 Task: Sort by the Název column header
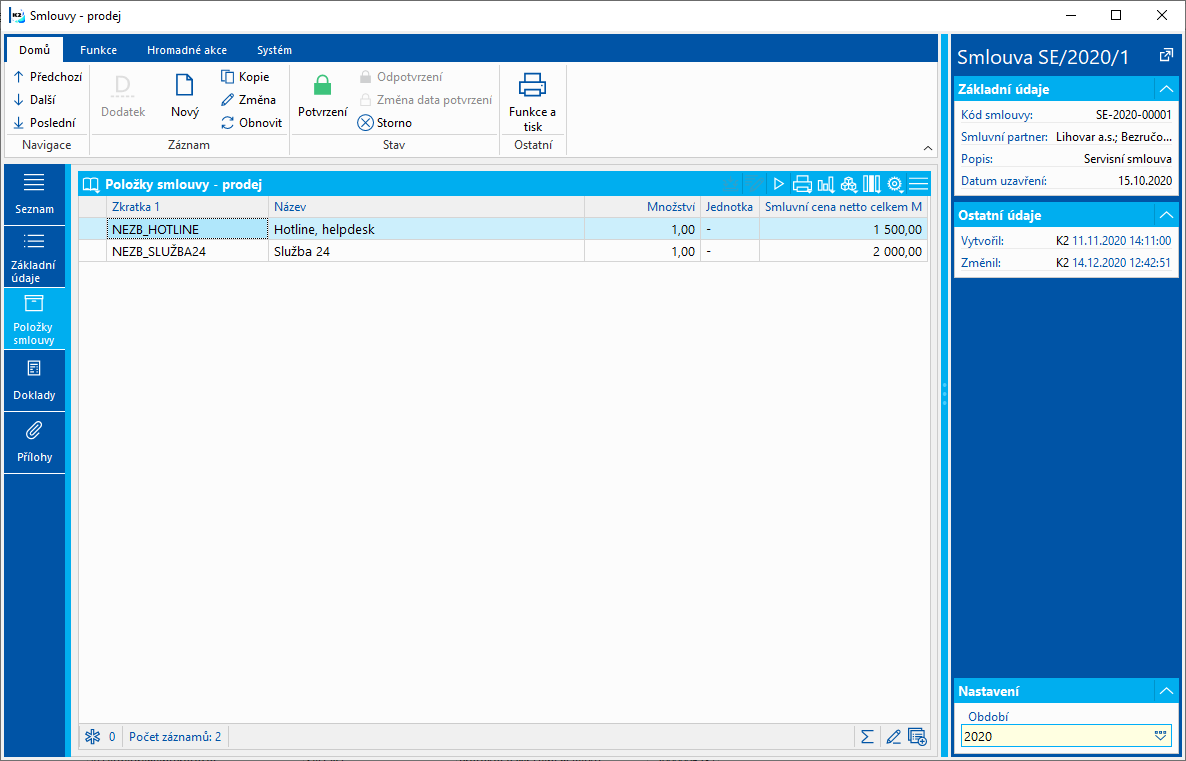click(426, 207)
